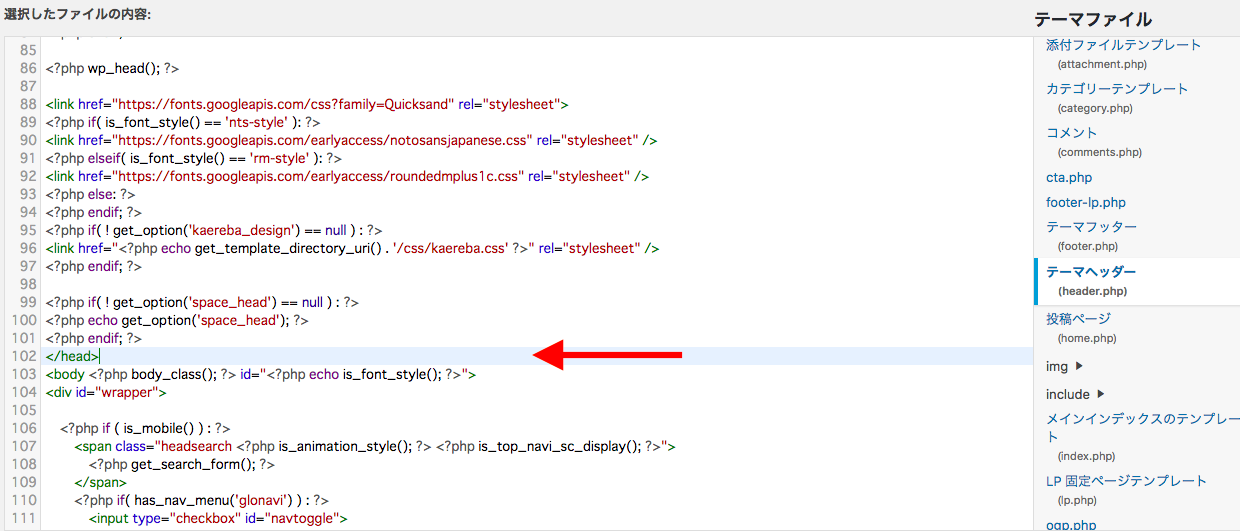
Task: Click the php endif line 97
Action: [x=93, y=266]
